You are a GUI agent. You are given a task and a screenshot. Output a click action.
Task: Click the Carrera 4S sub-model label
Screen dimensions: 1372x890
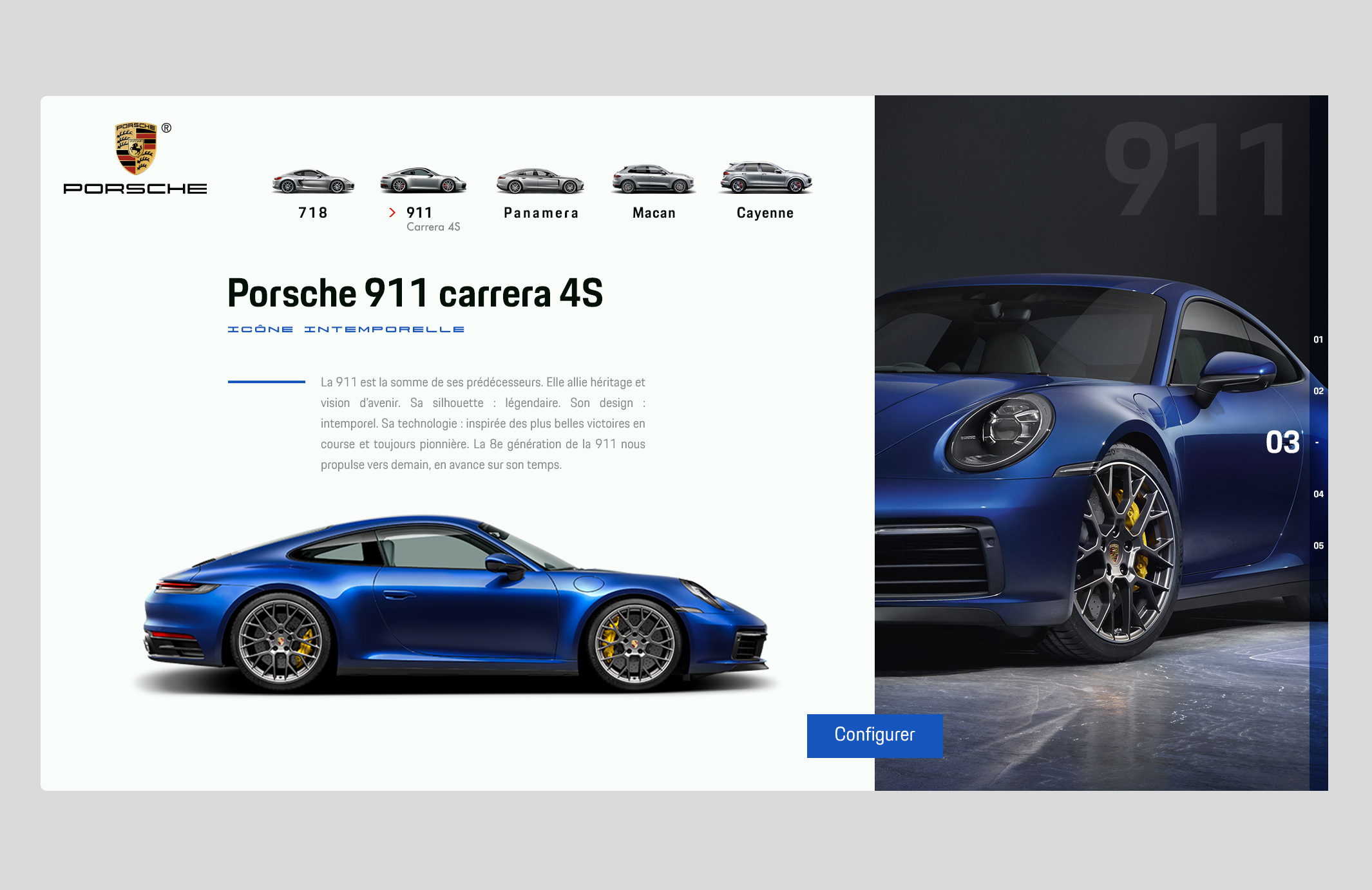point(433,227)
